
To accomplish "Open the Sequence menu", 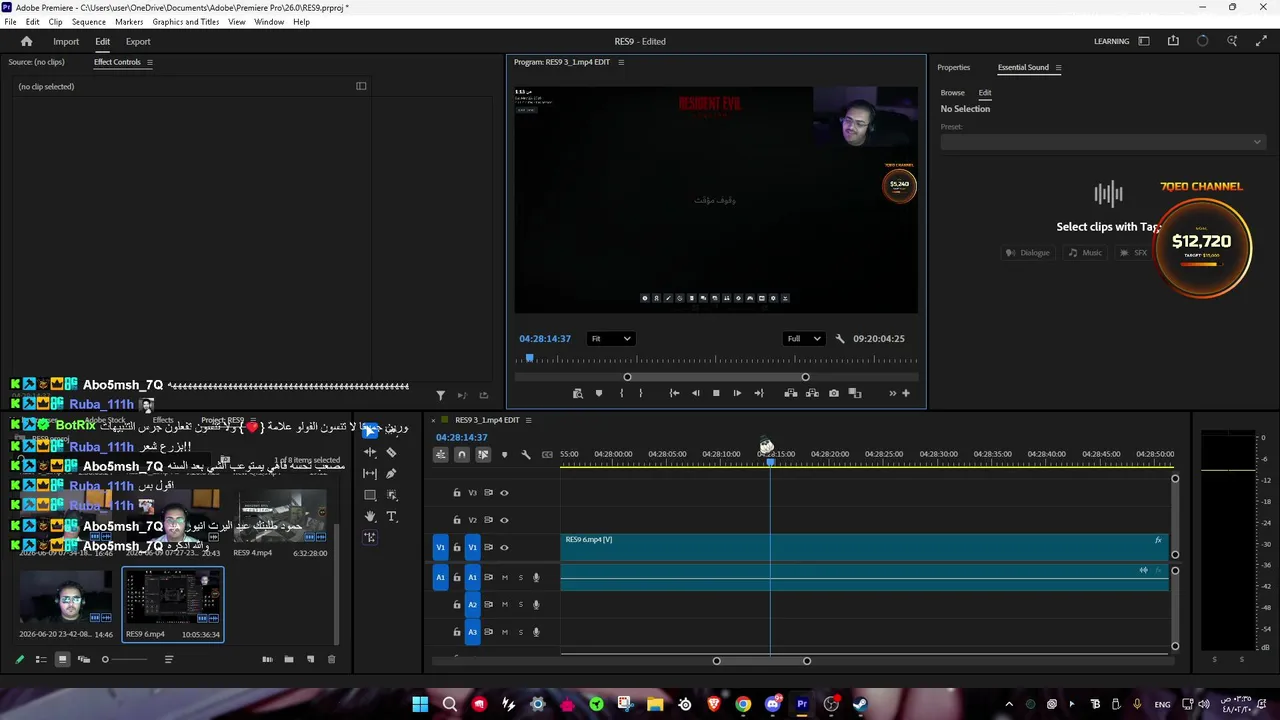I will click(x=88, y=22).
